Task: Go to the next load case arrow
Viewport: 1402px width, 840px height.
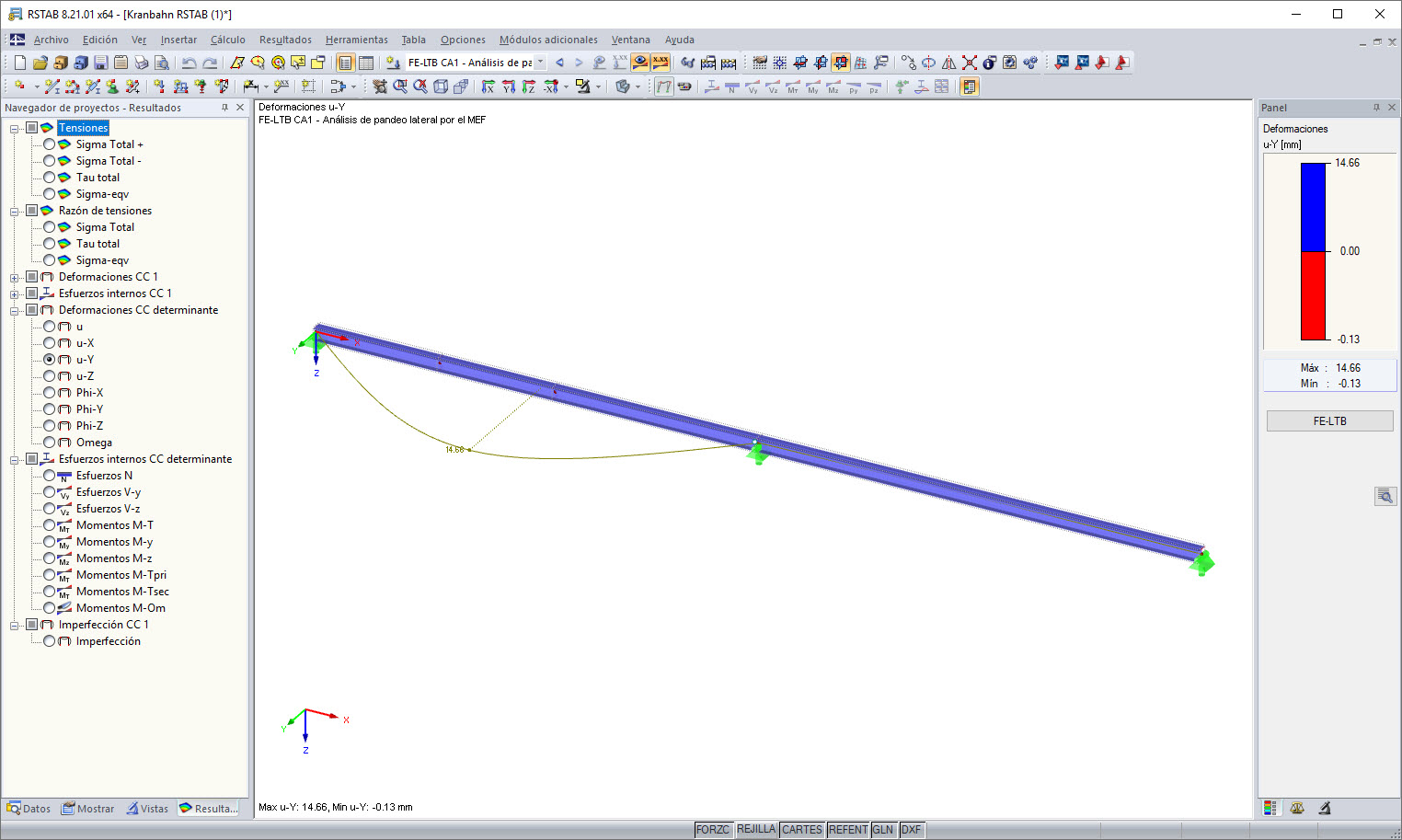Action: [579, 63]
